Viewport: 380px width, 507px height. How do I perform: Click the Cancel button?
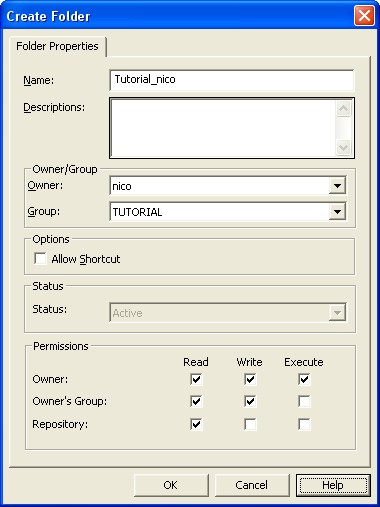click(x=252, y=485)
